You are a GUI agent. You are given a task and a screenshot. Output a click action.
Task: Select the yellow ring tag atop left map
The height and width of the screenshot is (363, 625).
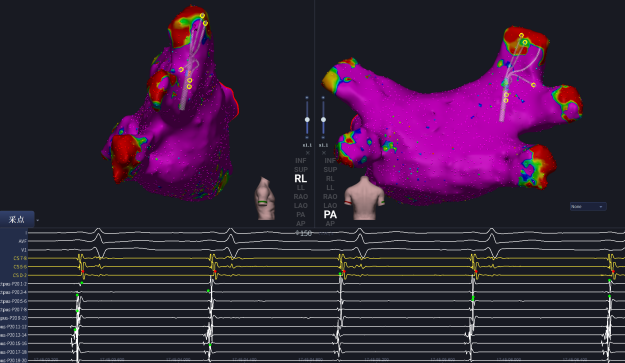click(x=202, y=16)
